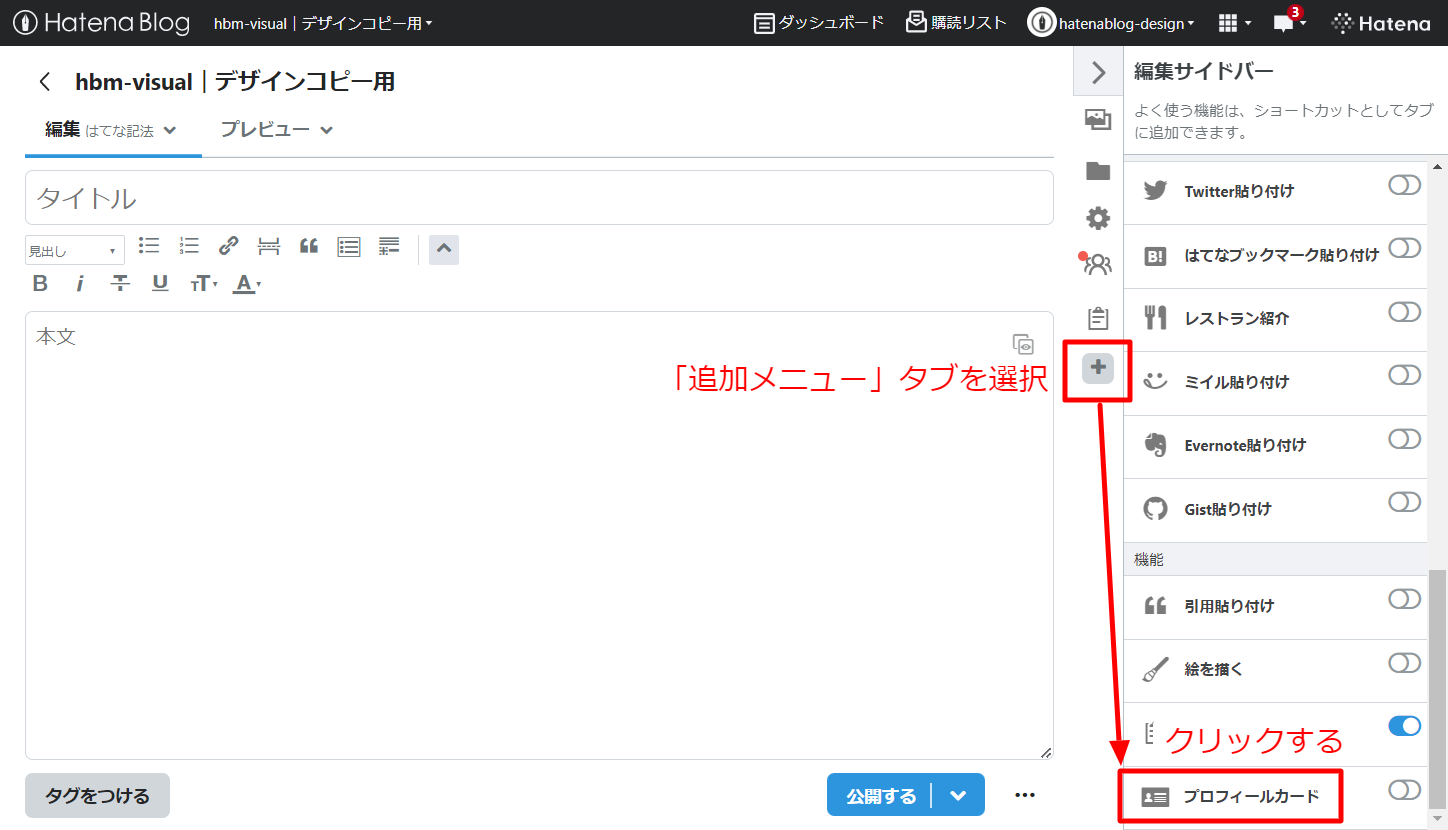Select the plus add-menu sidebar tab
This screenshot has width=1448, height=830.
click(x=1098, y=368)
